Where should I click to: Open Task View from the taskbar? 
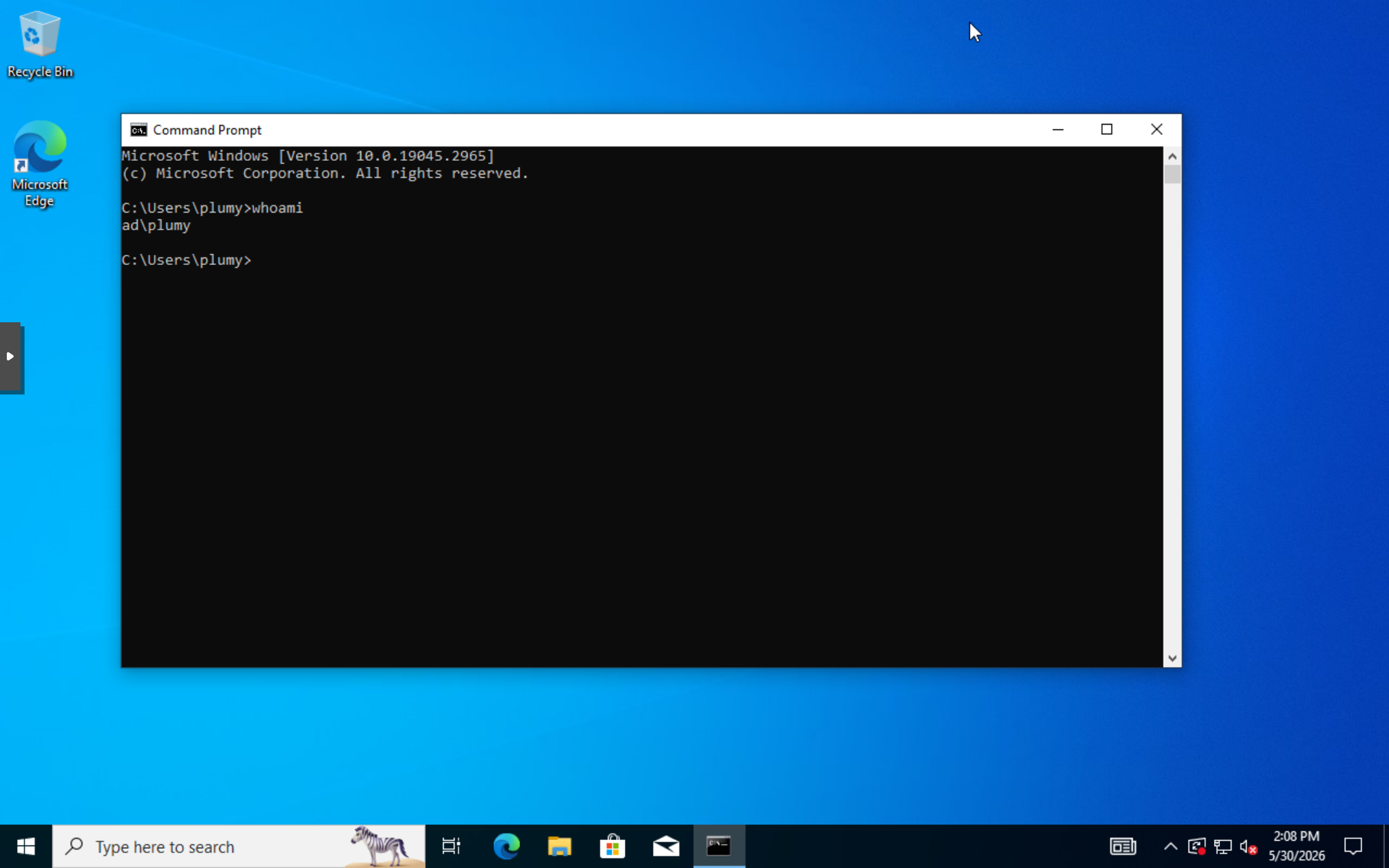451,846
